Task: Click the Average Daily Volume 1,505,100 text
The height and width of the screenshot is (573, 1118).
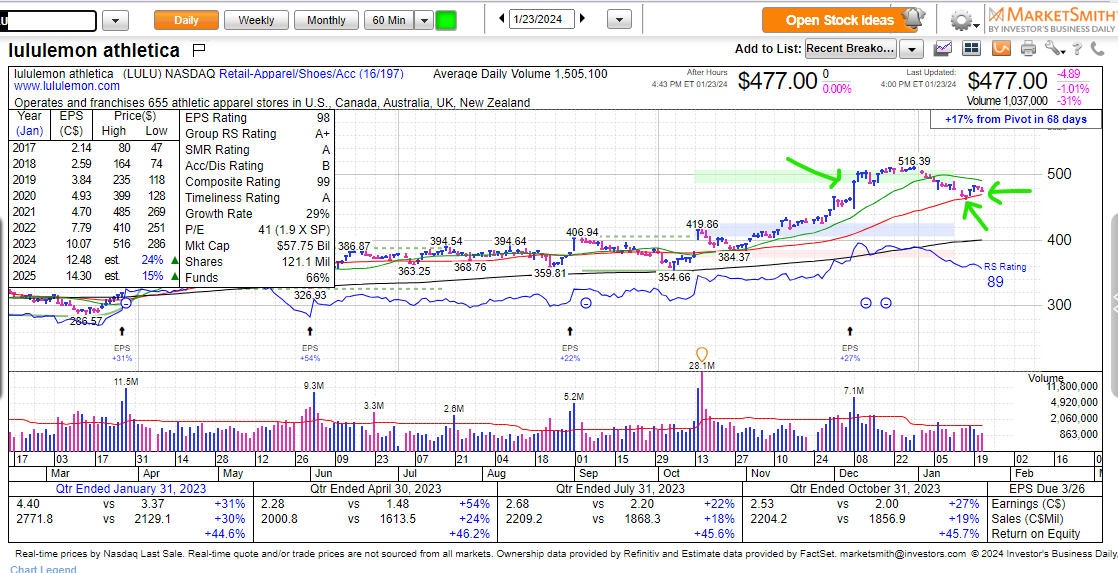Action: click(x=520, y=73)
